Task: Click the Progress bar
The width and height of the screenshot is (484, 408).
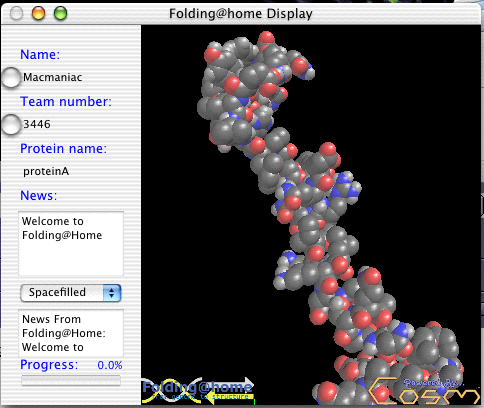Action: (x=71, y=380)
